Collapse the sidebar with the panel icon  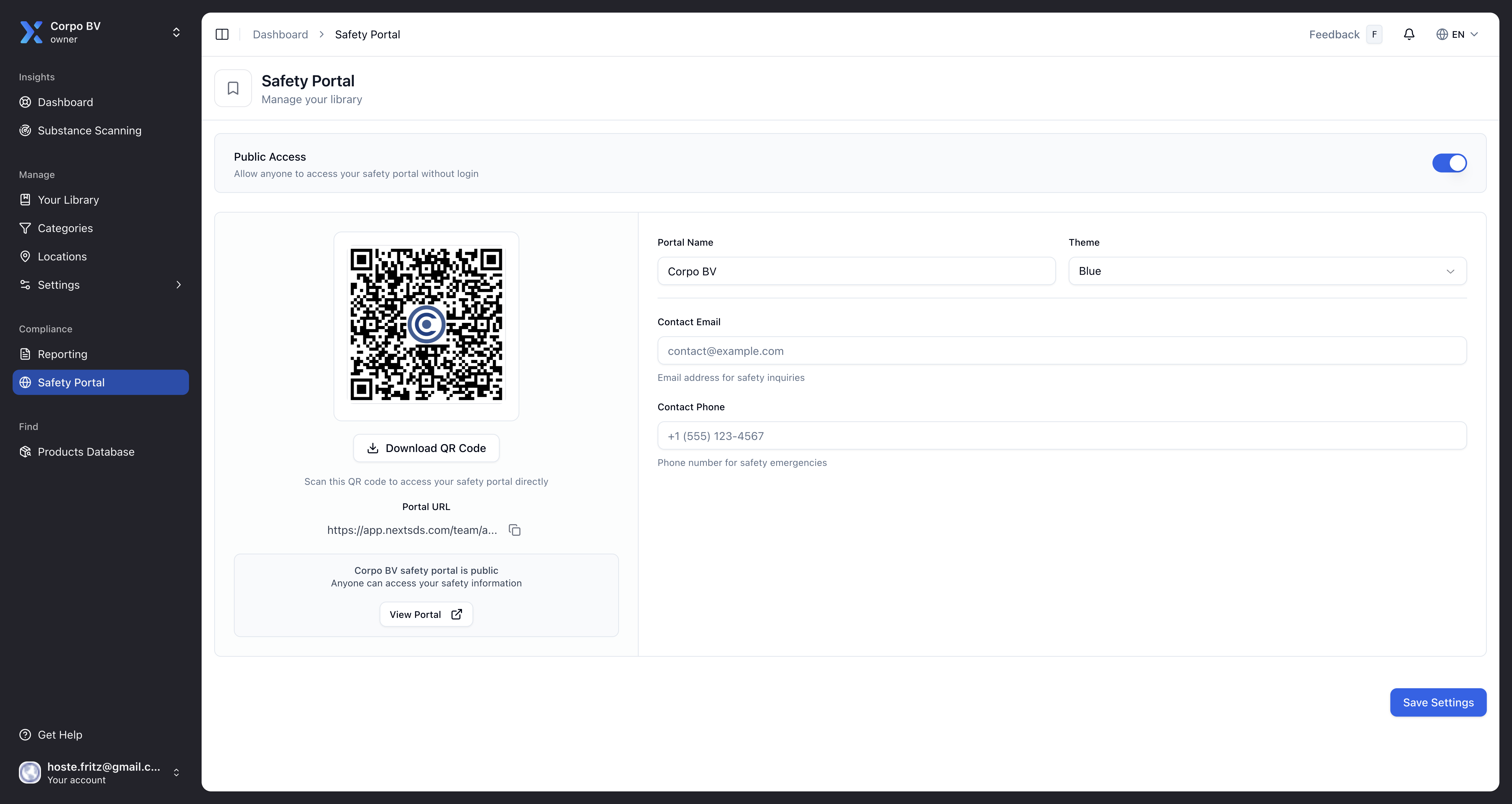pos(222,34)
